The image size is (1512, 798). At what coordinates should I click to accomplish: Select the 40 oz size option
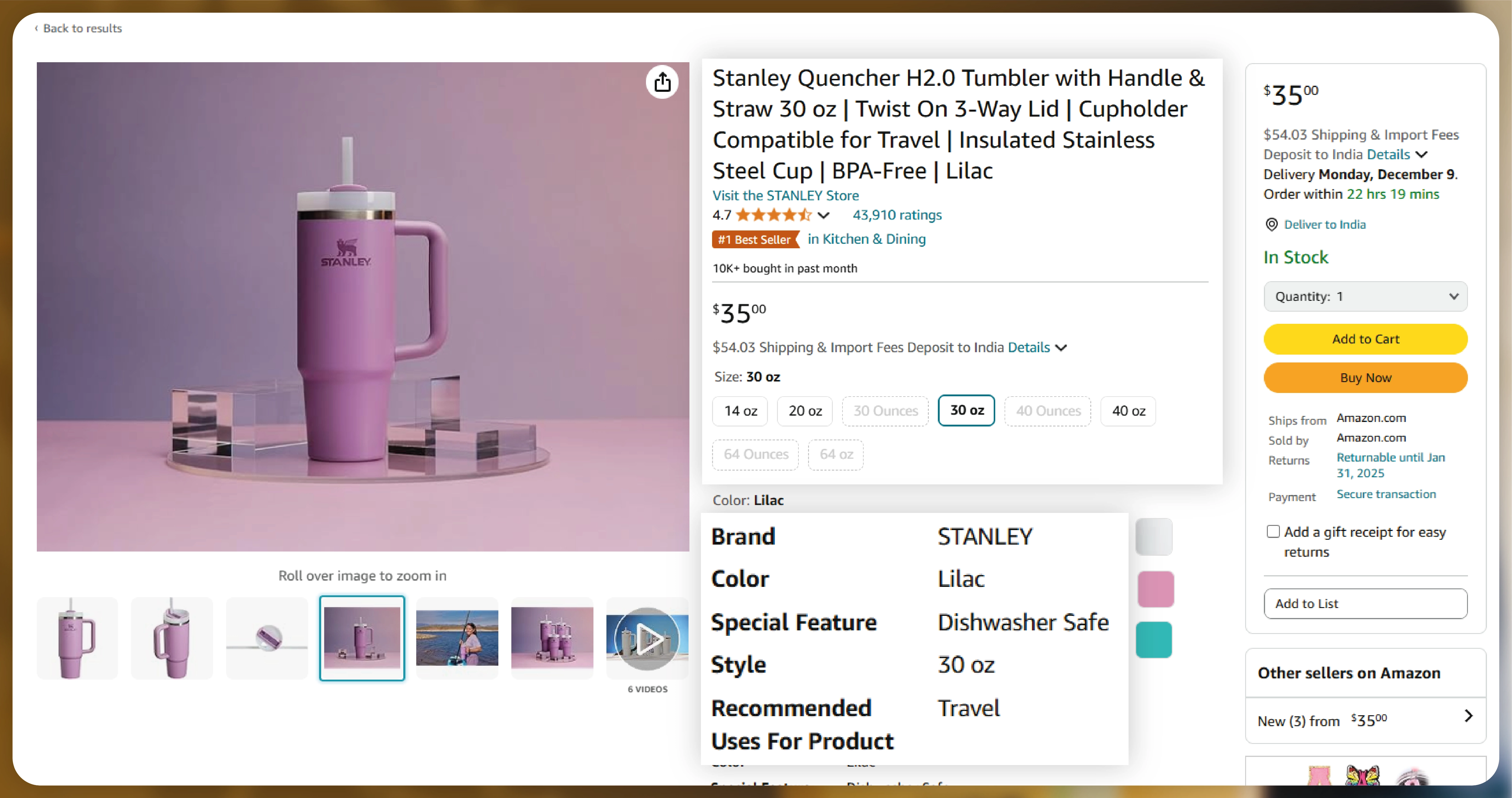pyautogui.click(x=1127, y=410)
